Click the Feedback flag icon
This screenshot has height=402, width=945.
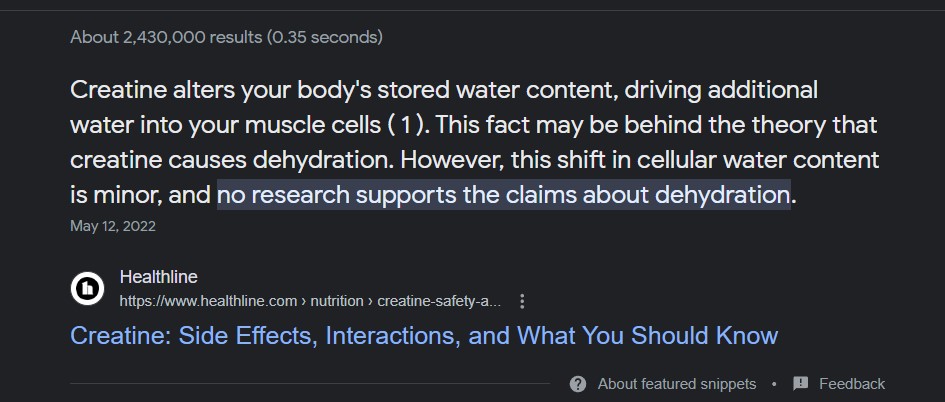[x=801, y=384]
